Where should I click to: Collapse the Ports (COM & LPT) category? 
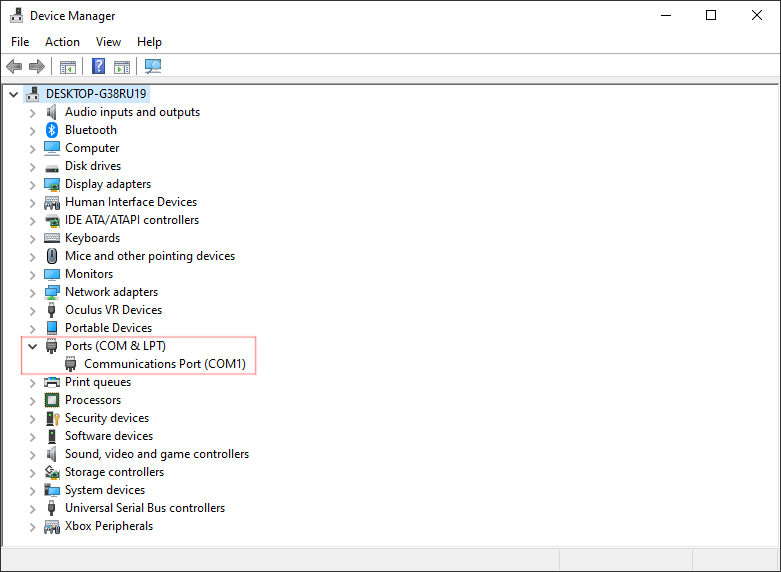point(33,346)
